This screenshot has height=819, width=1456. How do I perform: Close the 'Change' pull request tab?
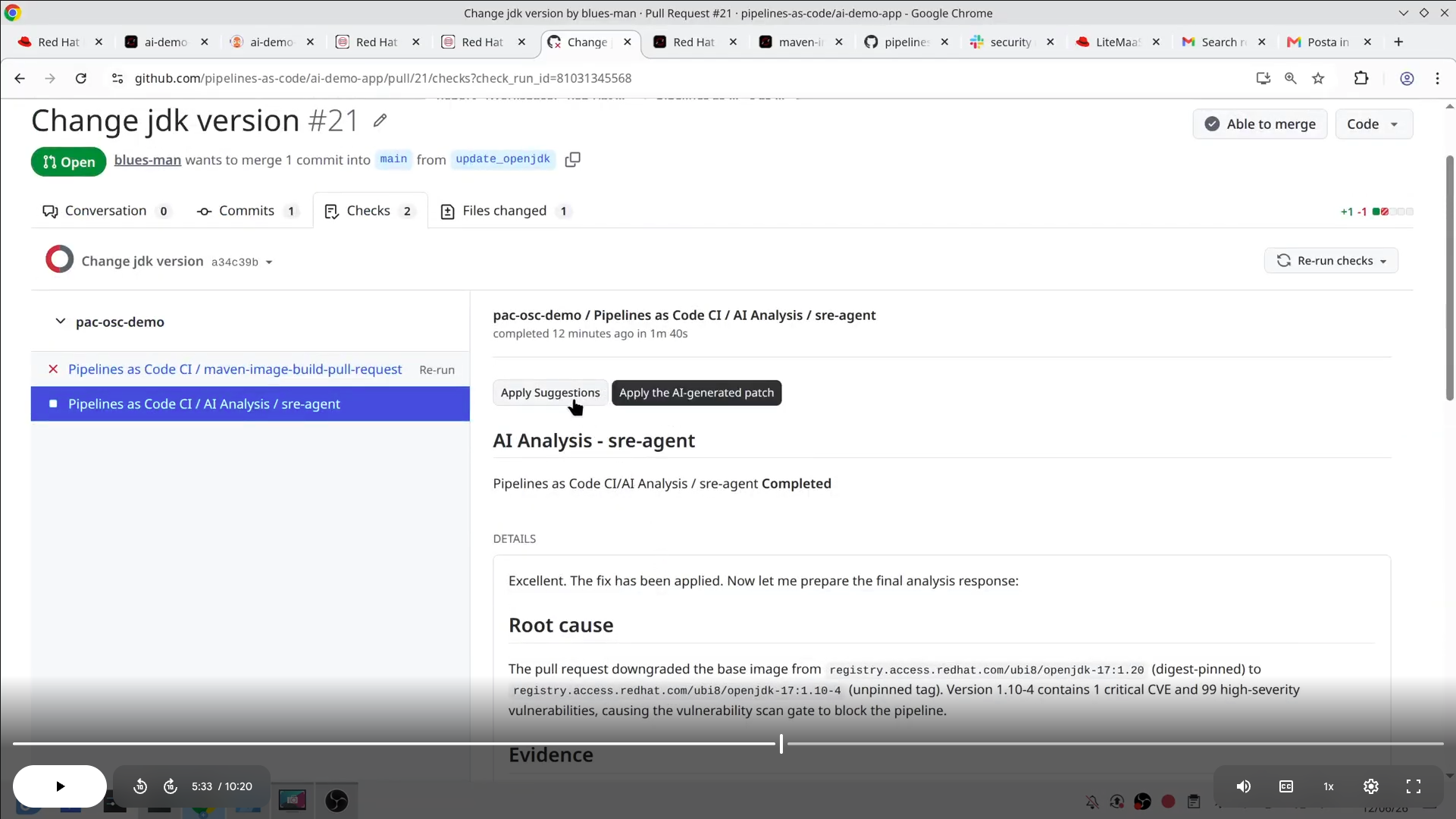628,42
